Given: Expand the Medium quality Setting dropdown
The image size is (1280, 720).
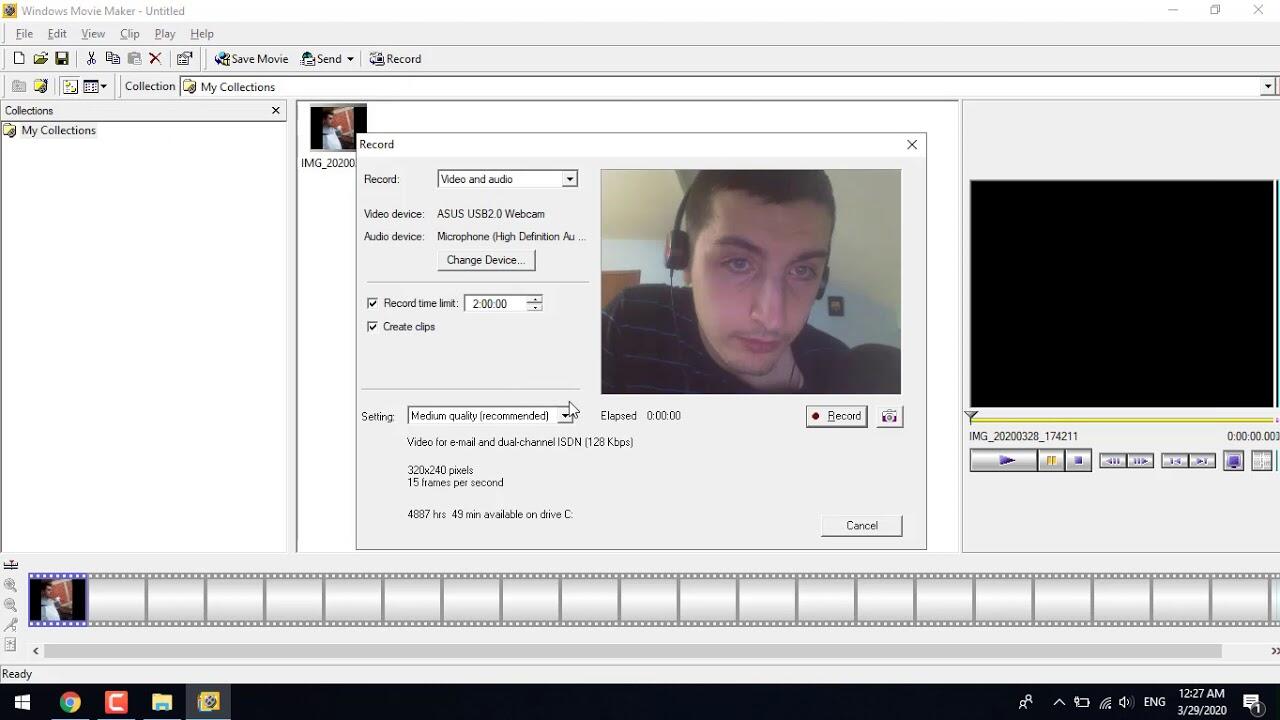Looking at the screenshot, I should point(565,416).
